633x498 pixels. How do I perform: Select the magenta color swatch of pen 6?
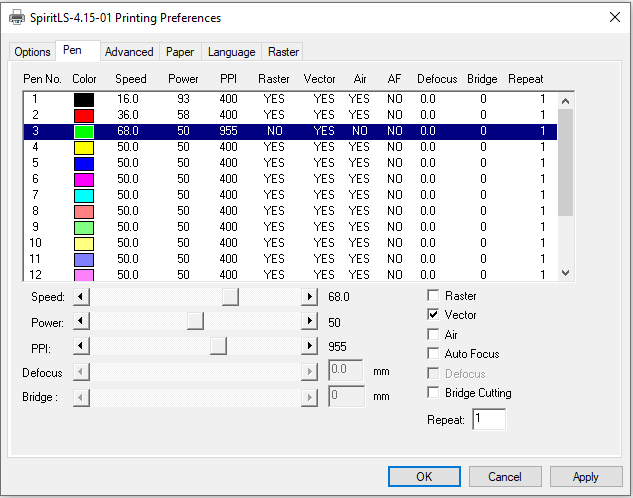click(x=84, y=180)
